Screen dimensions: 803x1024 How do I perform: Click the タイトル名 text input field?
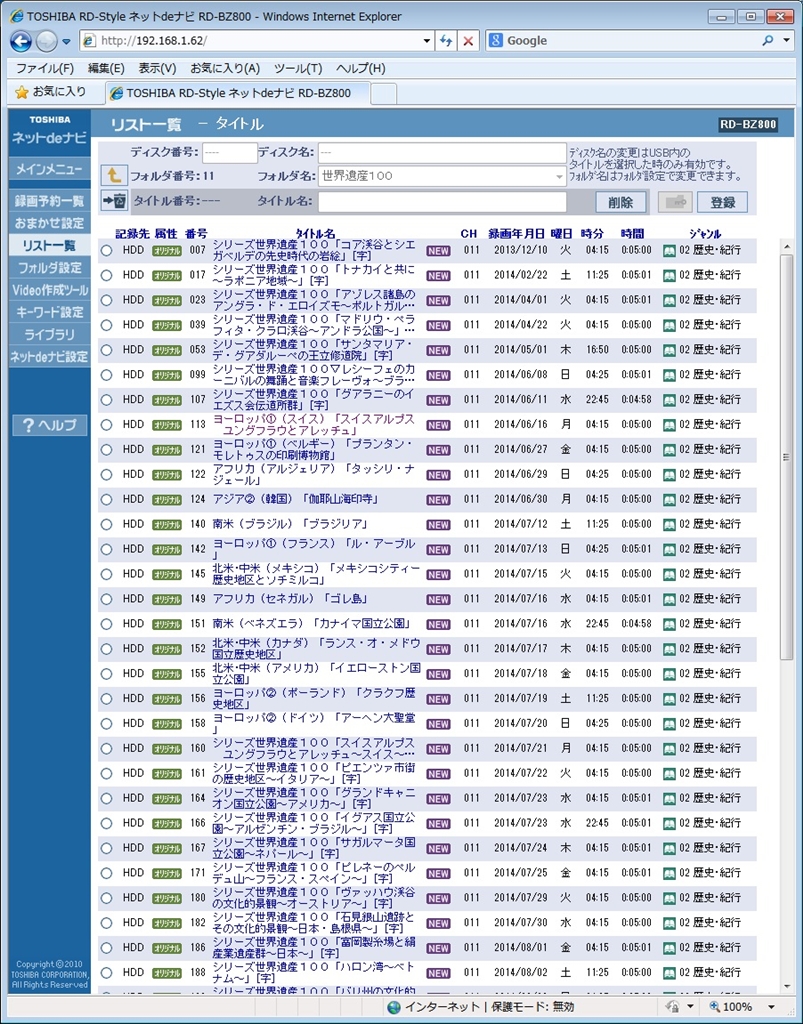coord(442,202)
